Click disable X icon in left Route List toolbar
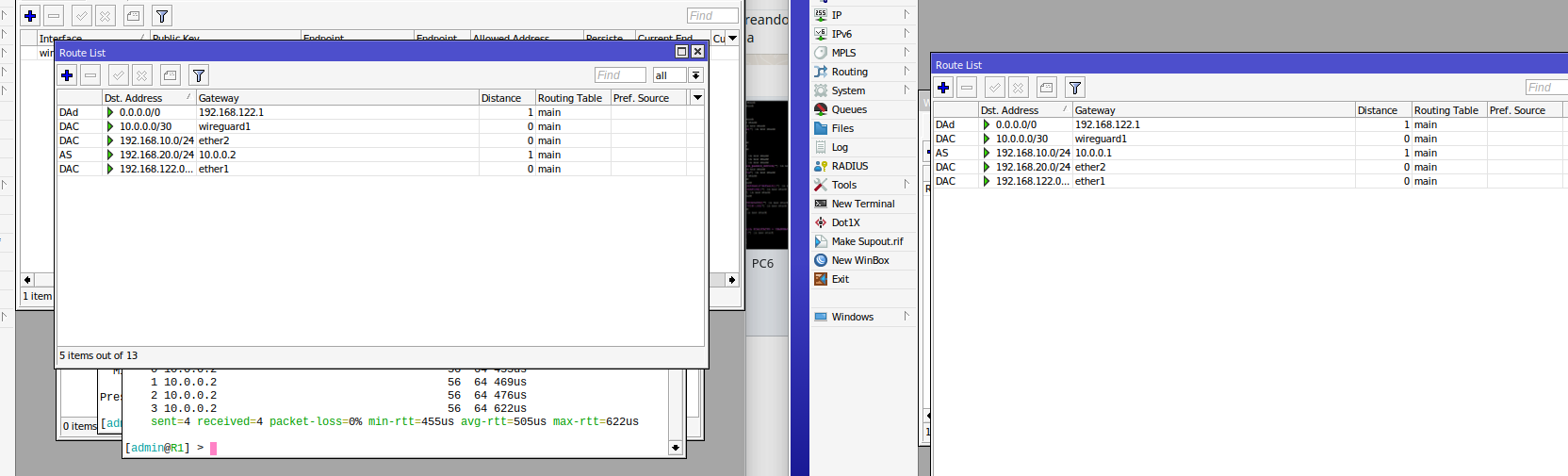The image size is (1568, 476). click(x=141, y=75)
